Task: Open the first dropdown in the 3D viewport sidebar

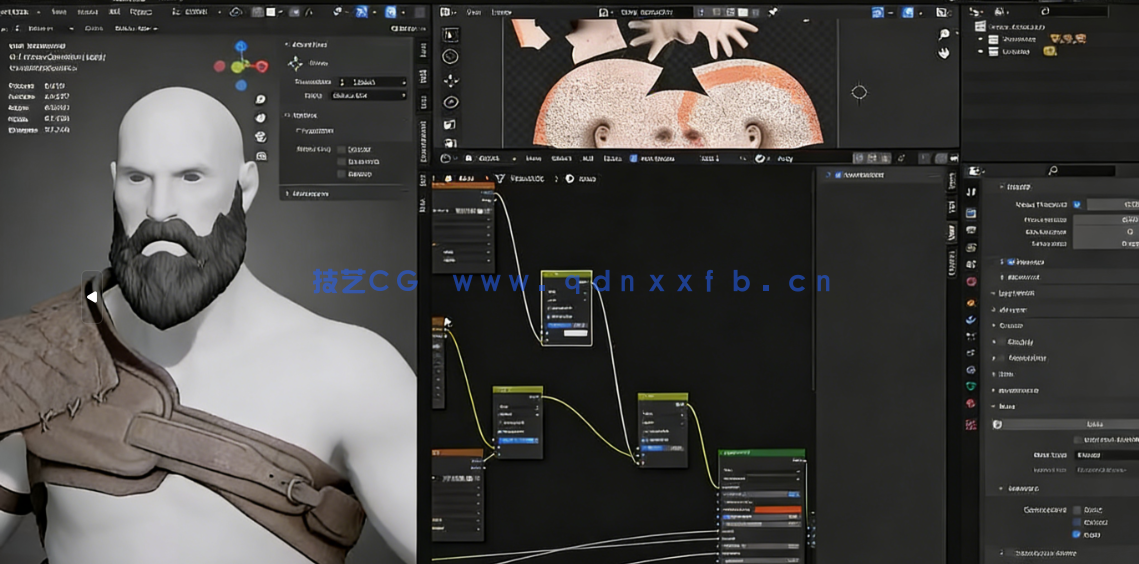Action: (x=373, y=82)
